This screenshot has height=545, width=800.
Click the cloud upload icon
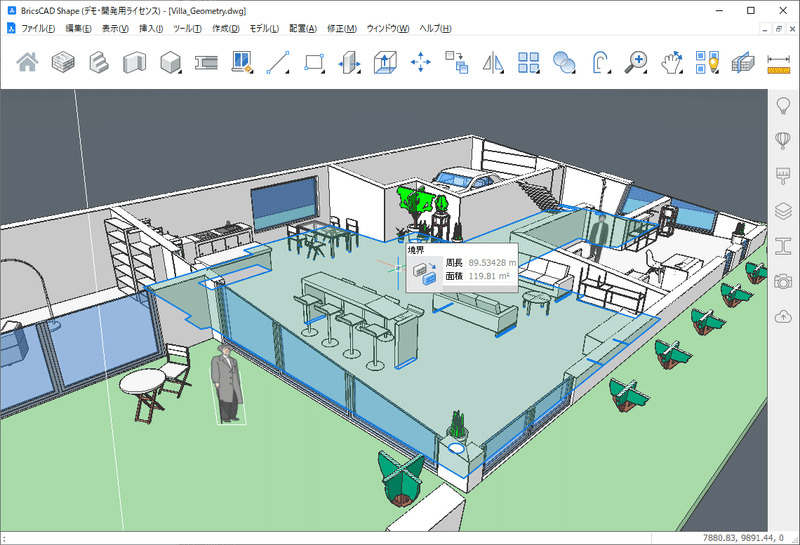(783, 317)
